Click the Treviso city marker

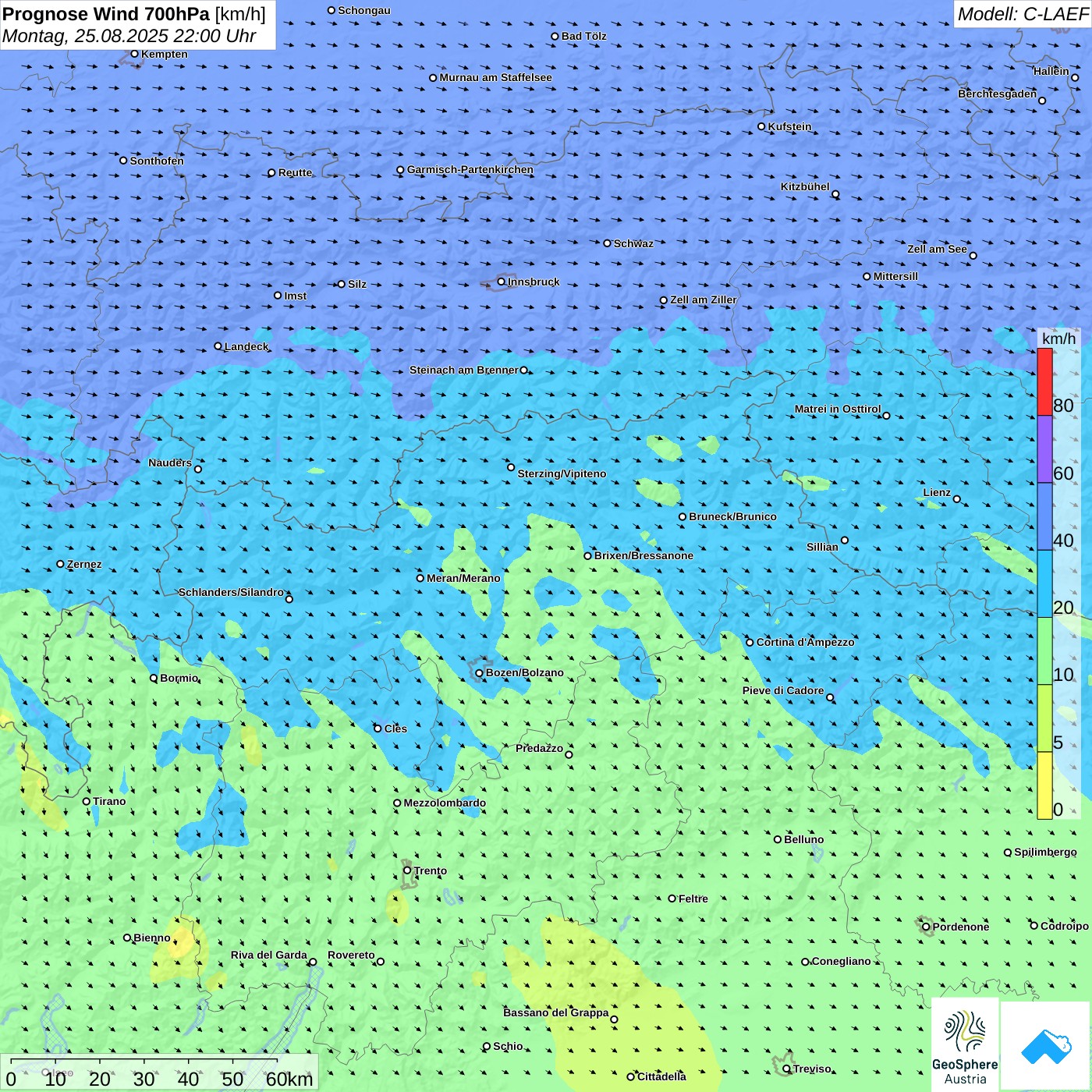click(x=786, y=1069)
